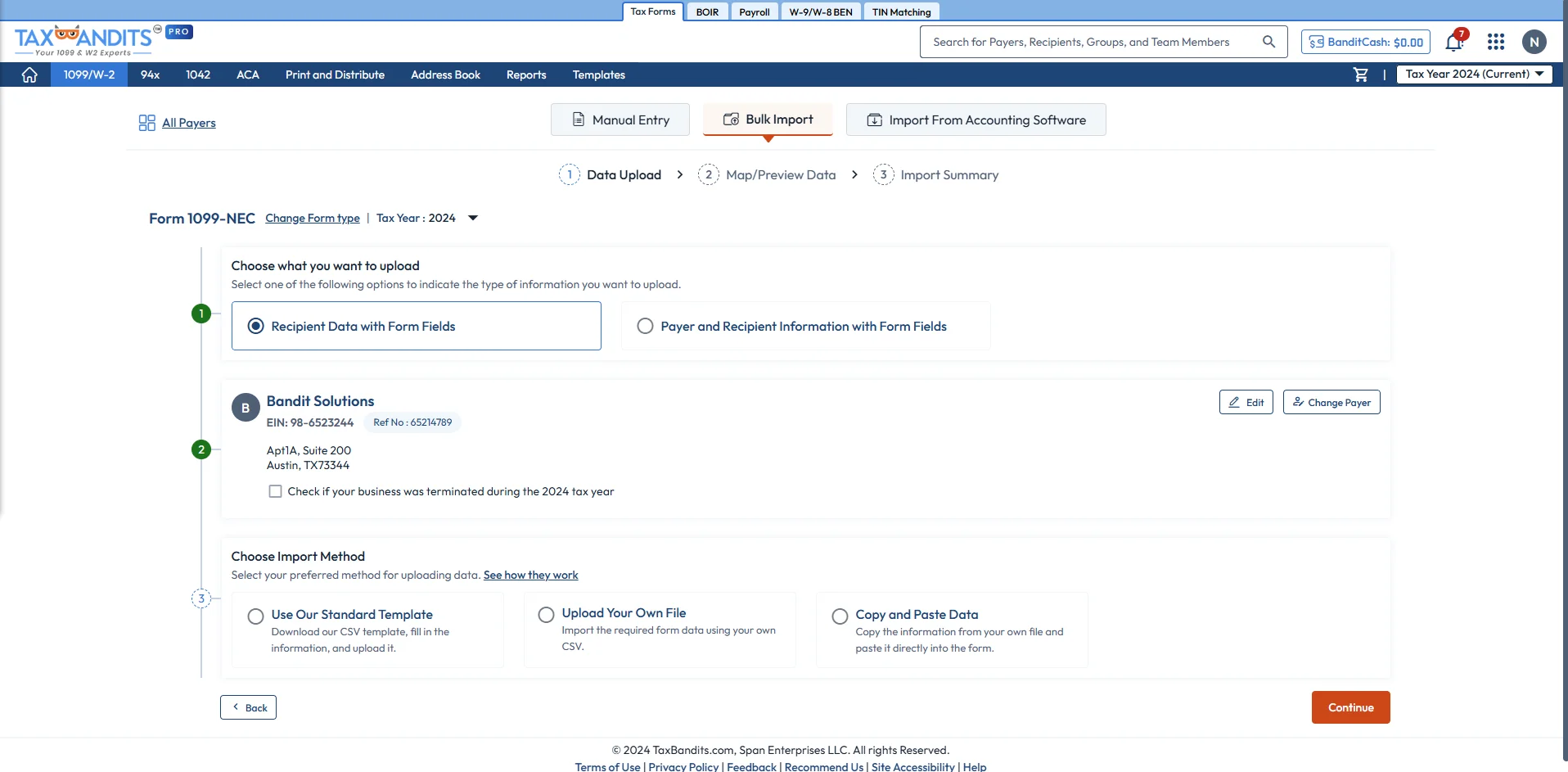Check the business terminated in 2024 box

[x=275, y=491]
